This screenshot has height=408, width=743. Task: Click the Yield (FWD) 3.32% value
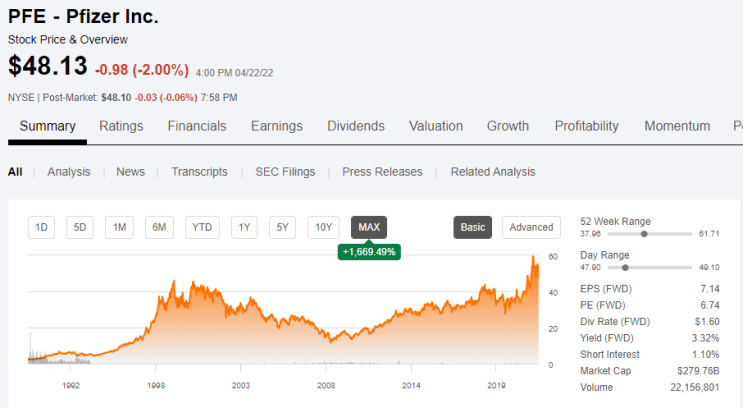click(x=706, y=338)
